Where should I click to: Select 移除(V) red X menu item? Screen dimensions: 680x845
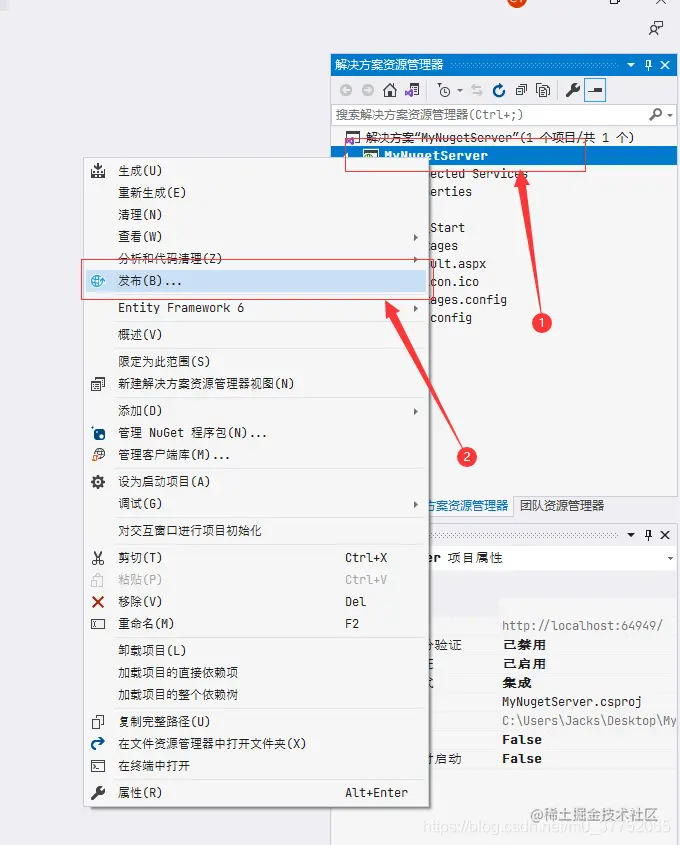point(256,602)
